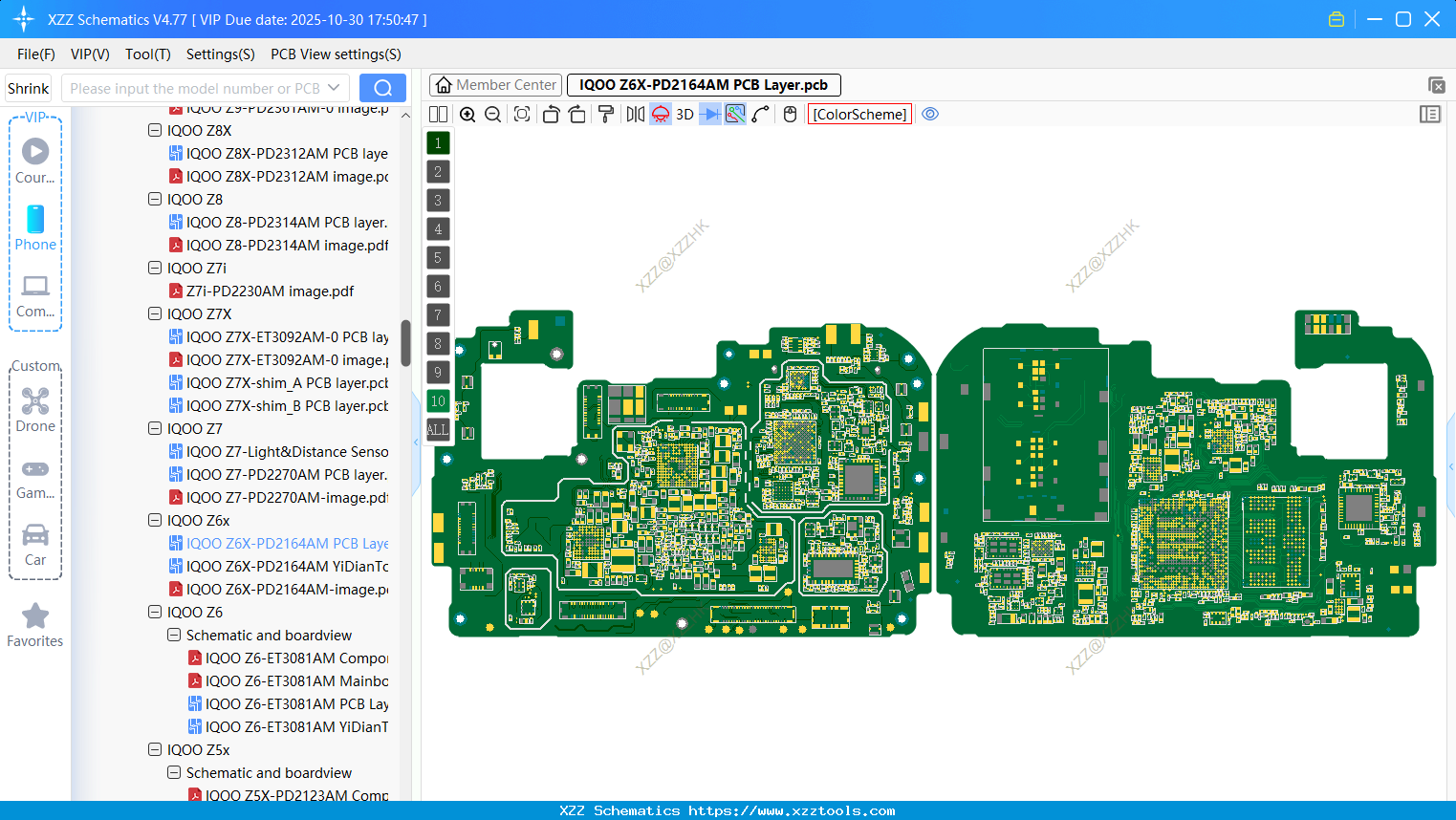1456x820 pixels.
Task: Open the ColorScheme color settings
Action: pyautogui.click(x=858, y=114)
